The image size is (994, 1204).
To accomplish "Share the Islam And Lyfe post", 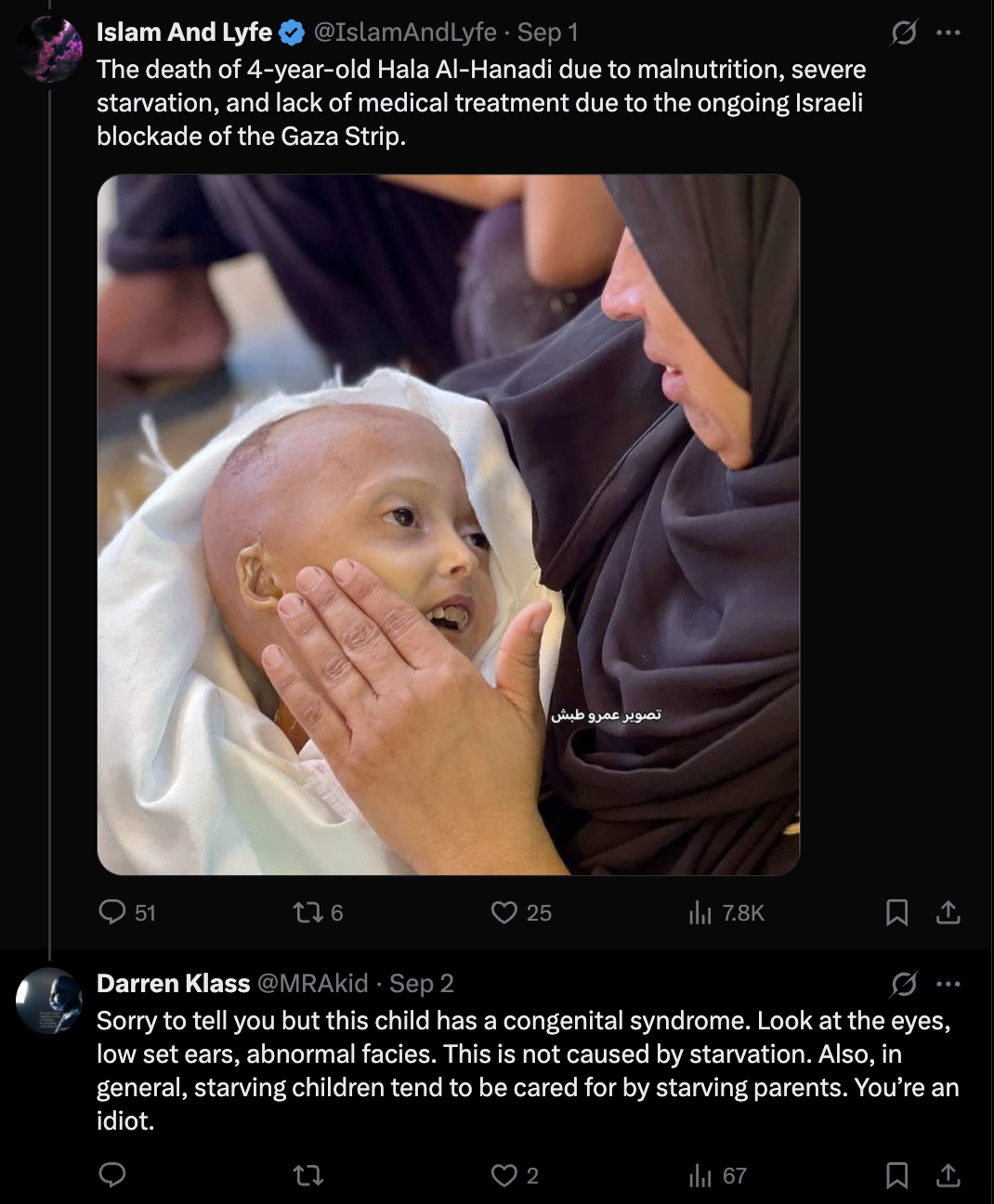I will [948, 912].
